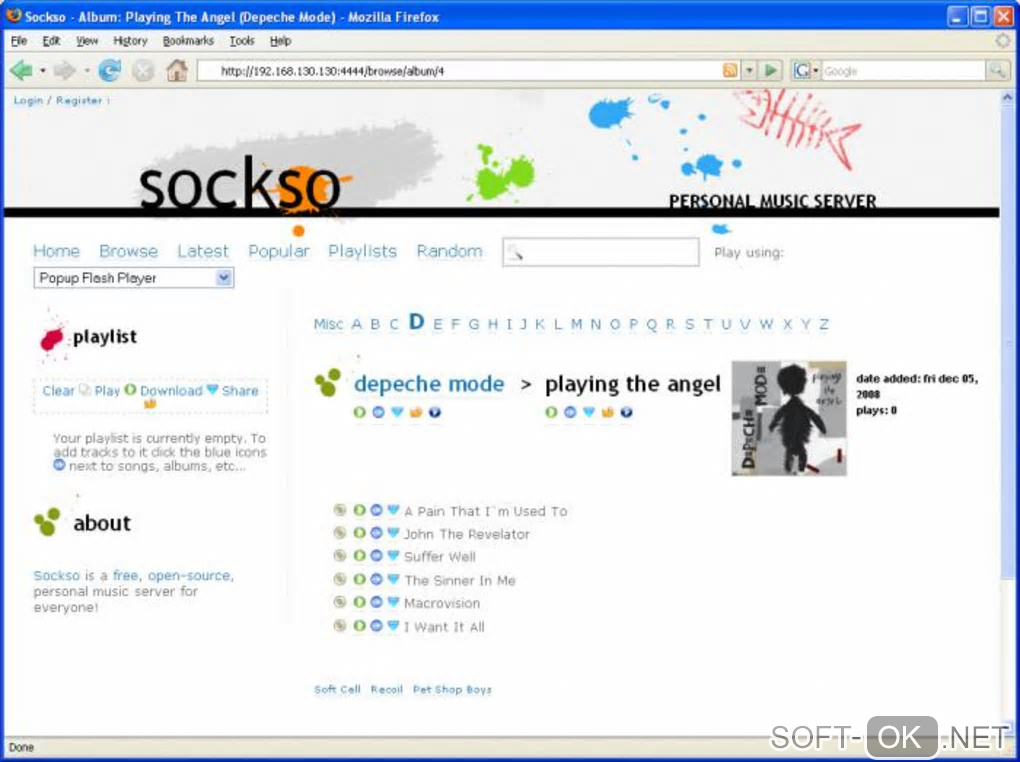Open the Playlists page

[x=362, y=251]
